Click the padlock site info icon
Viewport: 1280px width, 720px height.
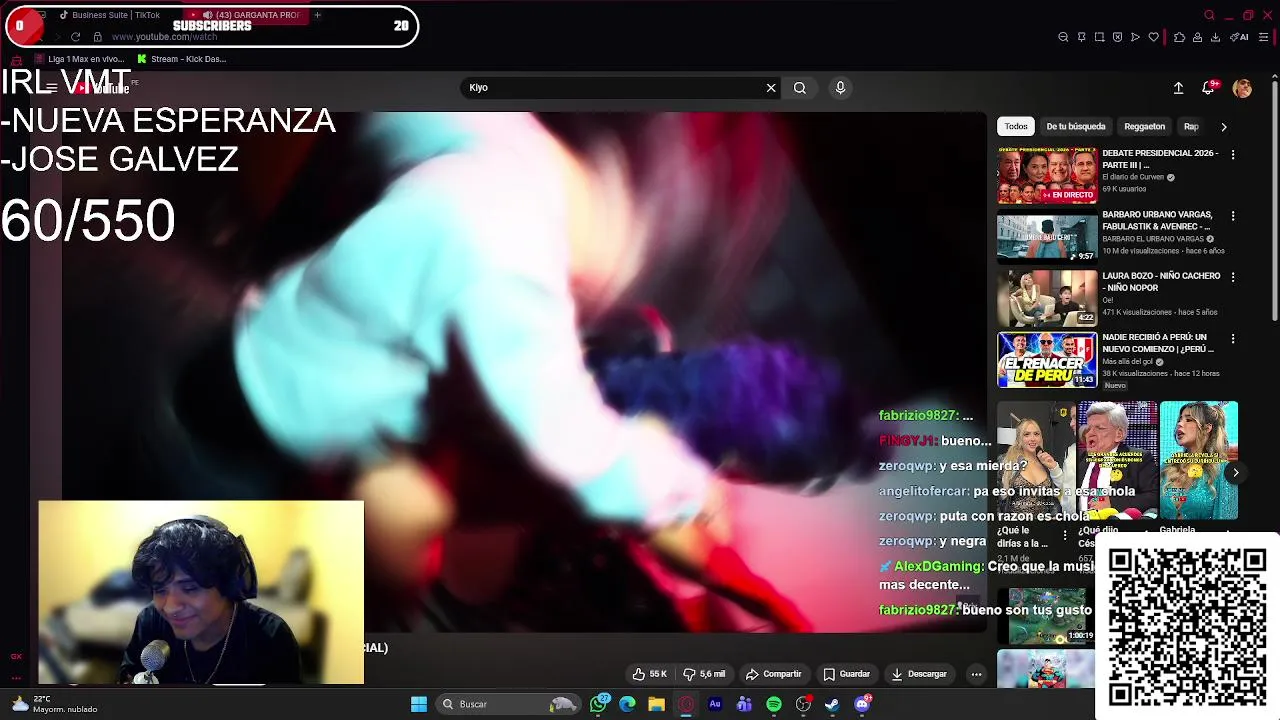click(97, 37)
